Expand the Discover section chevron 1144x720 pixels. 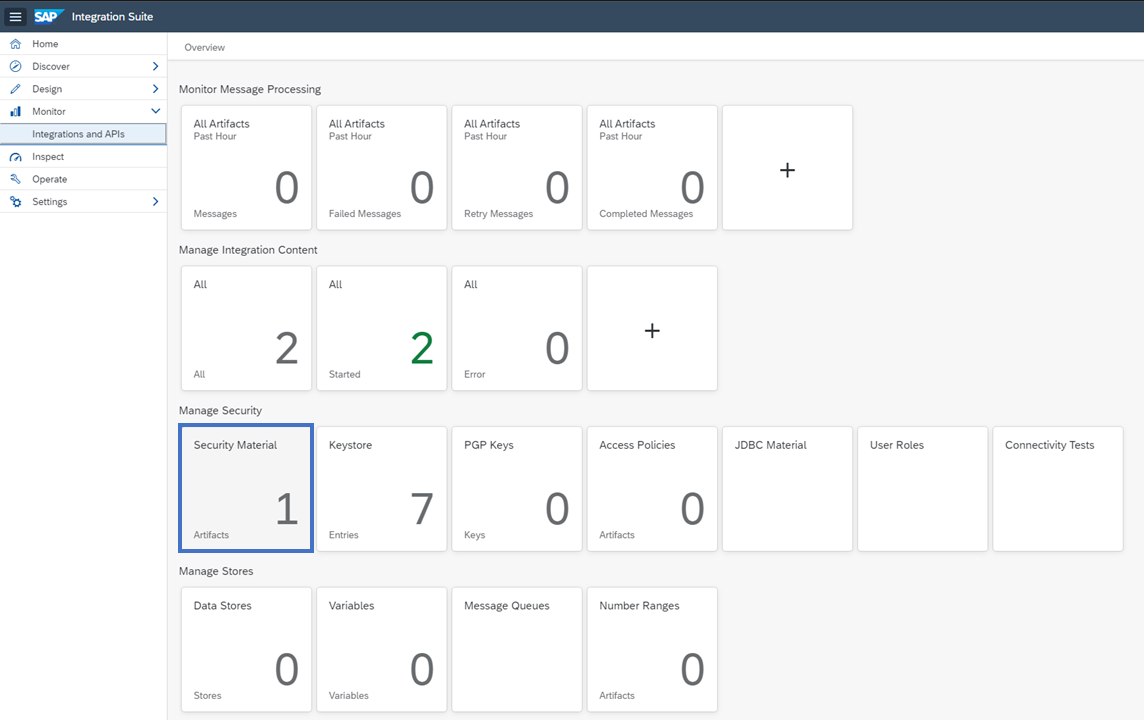pyautogui.click(x=155, y=67)
